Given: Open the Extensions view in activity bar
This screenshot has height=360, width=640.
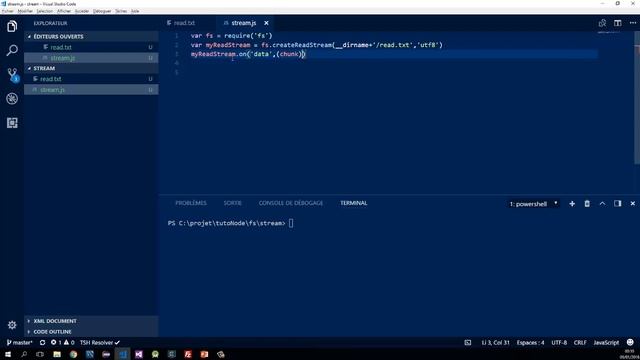Looking at the screenshot, I should (12, 123).
